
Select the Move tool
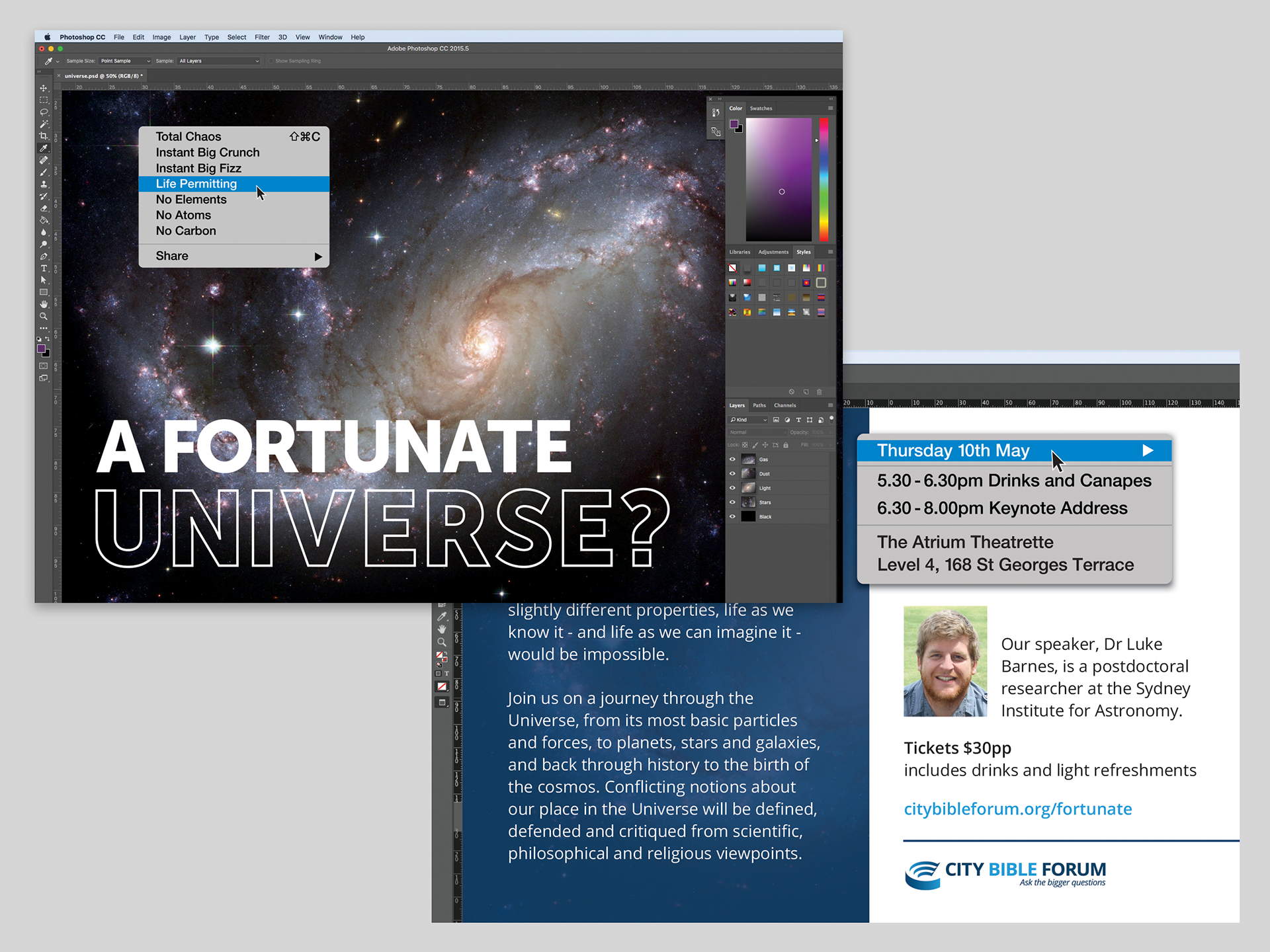point(44,88)
